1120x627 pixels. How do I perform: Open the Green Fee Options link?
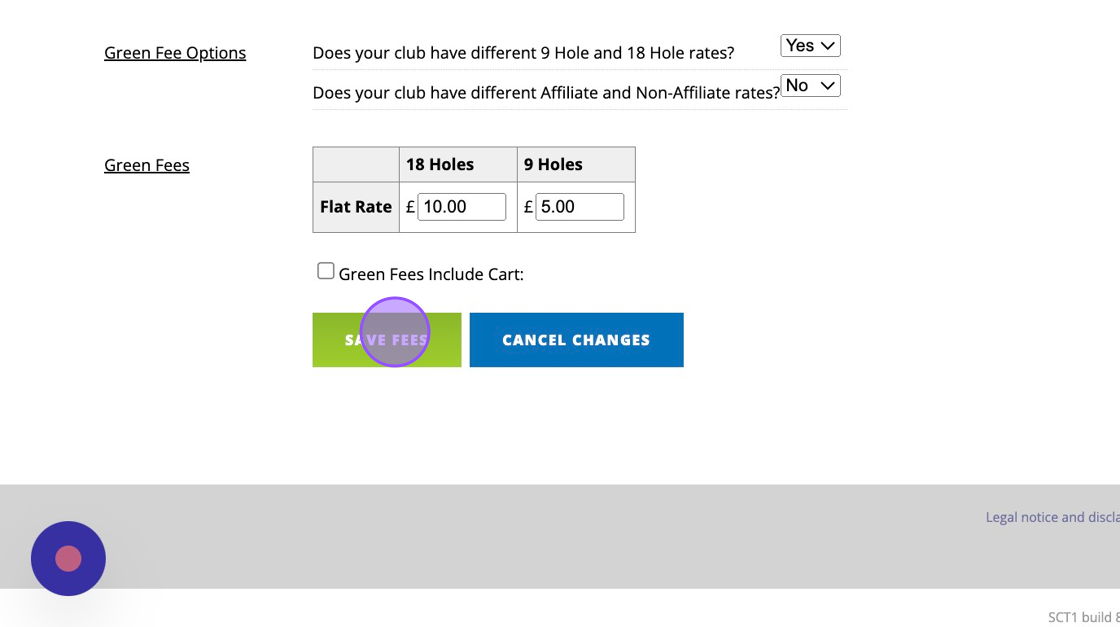pyautogui.click(x=175, y=53)
